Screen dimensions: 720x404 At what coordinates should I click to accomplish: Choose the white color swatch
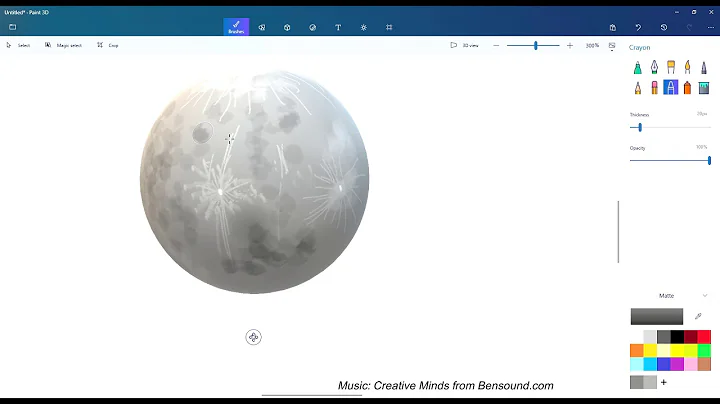point(636,337)
